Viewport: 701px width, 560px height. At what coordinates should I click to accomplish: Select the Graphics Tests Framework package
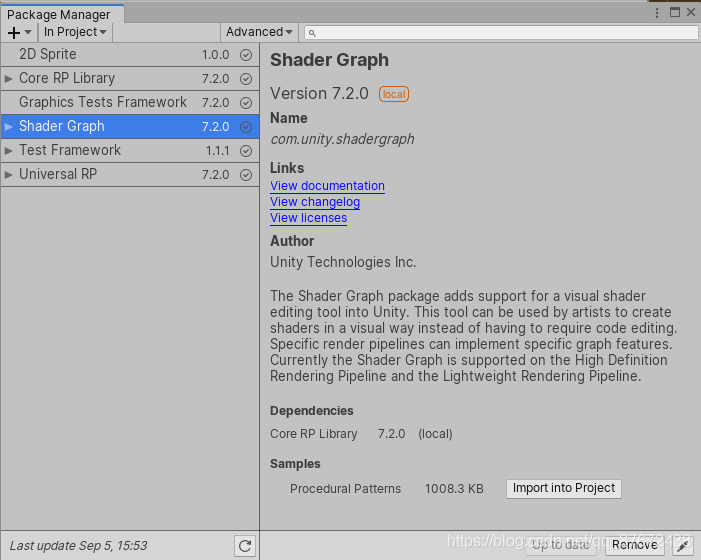(x=130, y=102)
